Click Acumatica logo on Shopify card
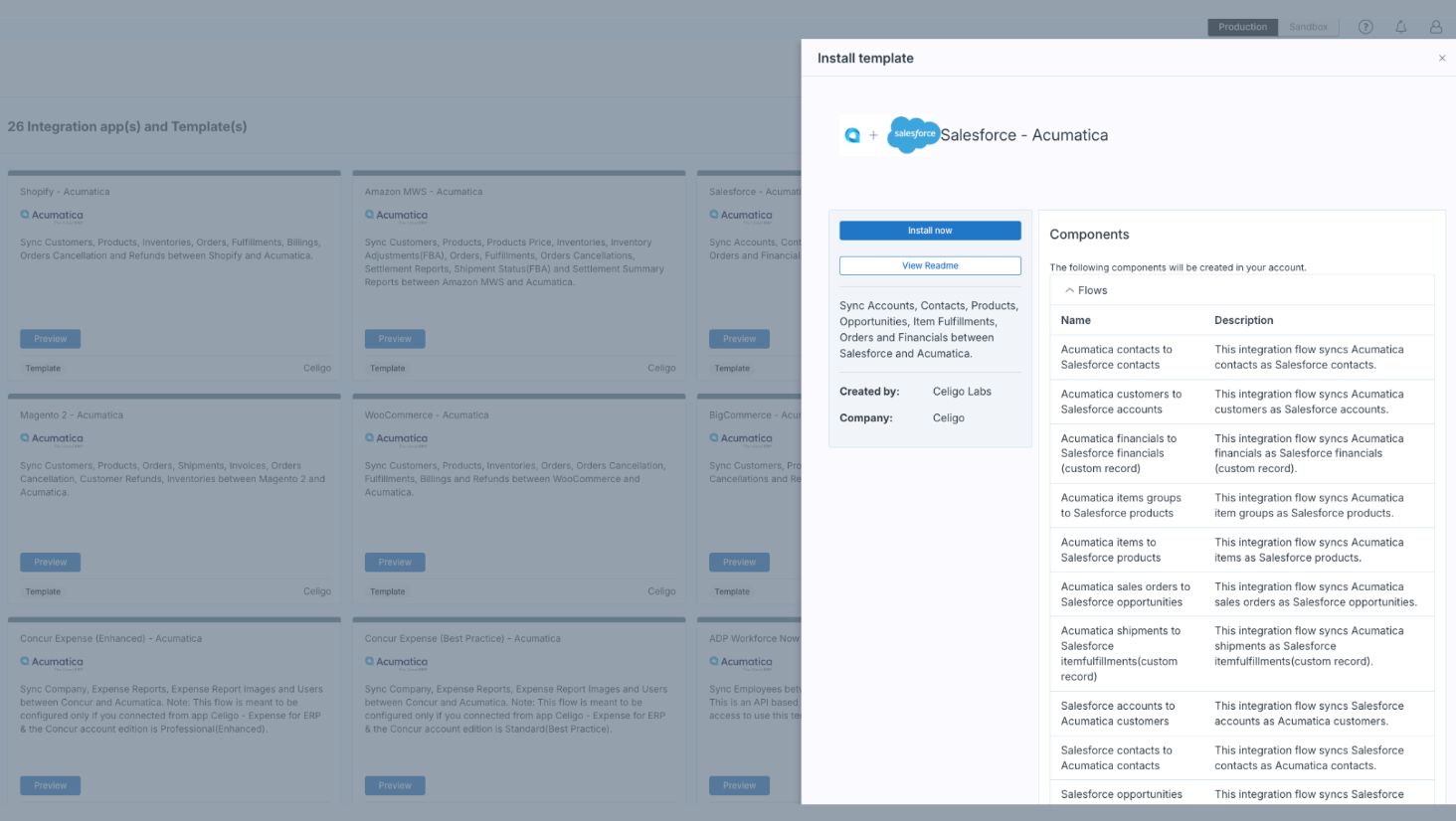The image size is (1456, 821). pos(52,216)
